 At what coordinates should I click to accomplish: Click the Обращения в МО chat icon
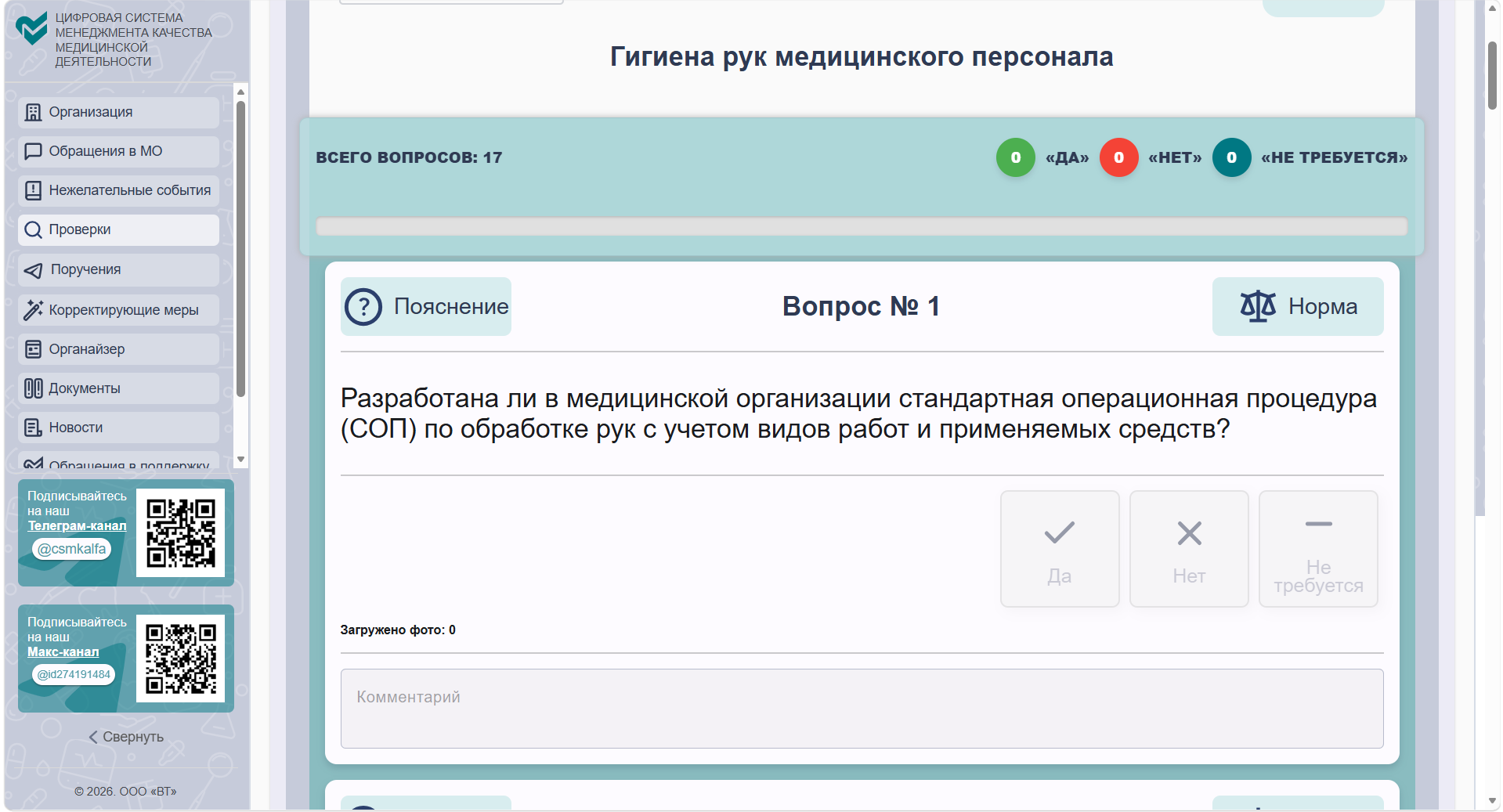33,152
